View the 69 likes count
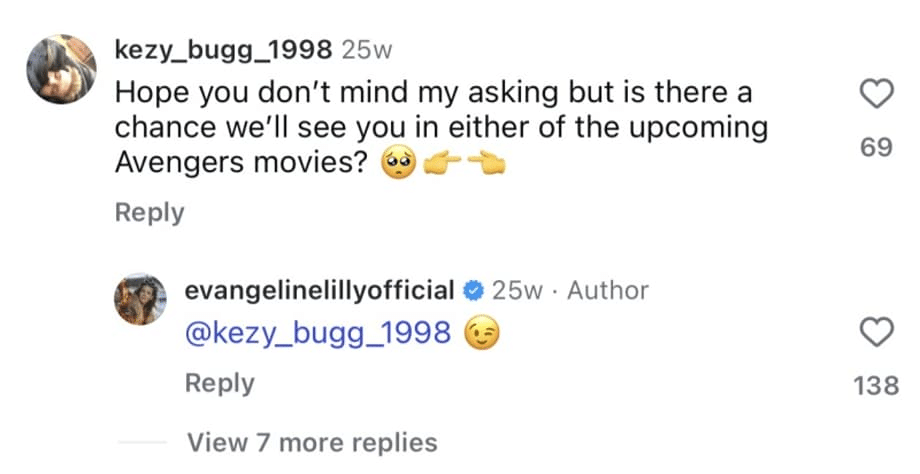The height and width of the screenshot is (474, 920). point(876,148)
